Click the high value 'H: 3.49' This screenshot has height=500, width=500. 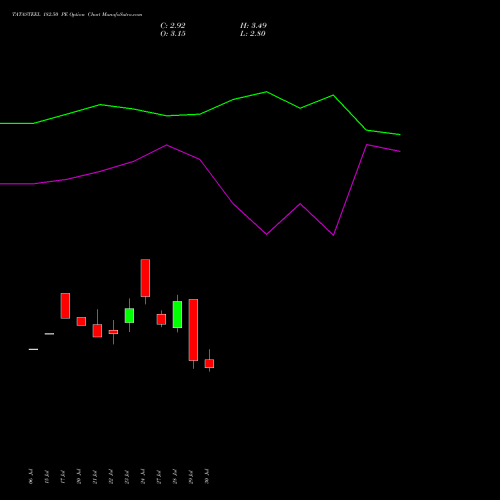[253, 26]
